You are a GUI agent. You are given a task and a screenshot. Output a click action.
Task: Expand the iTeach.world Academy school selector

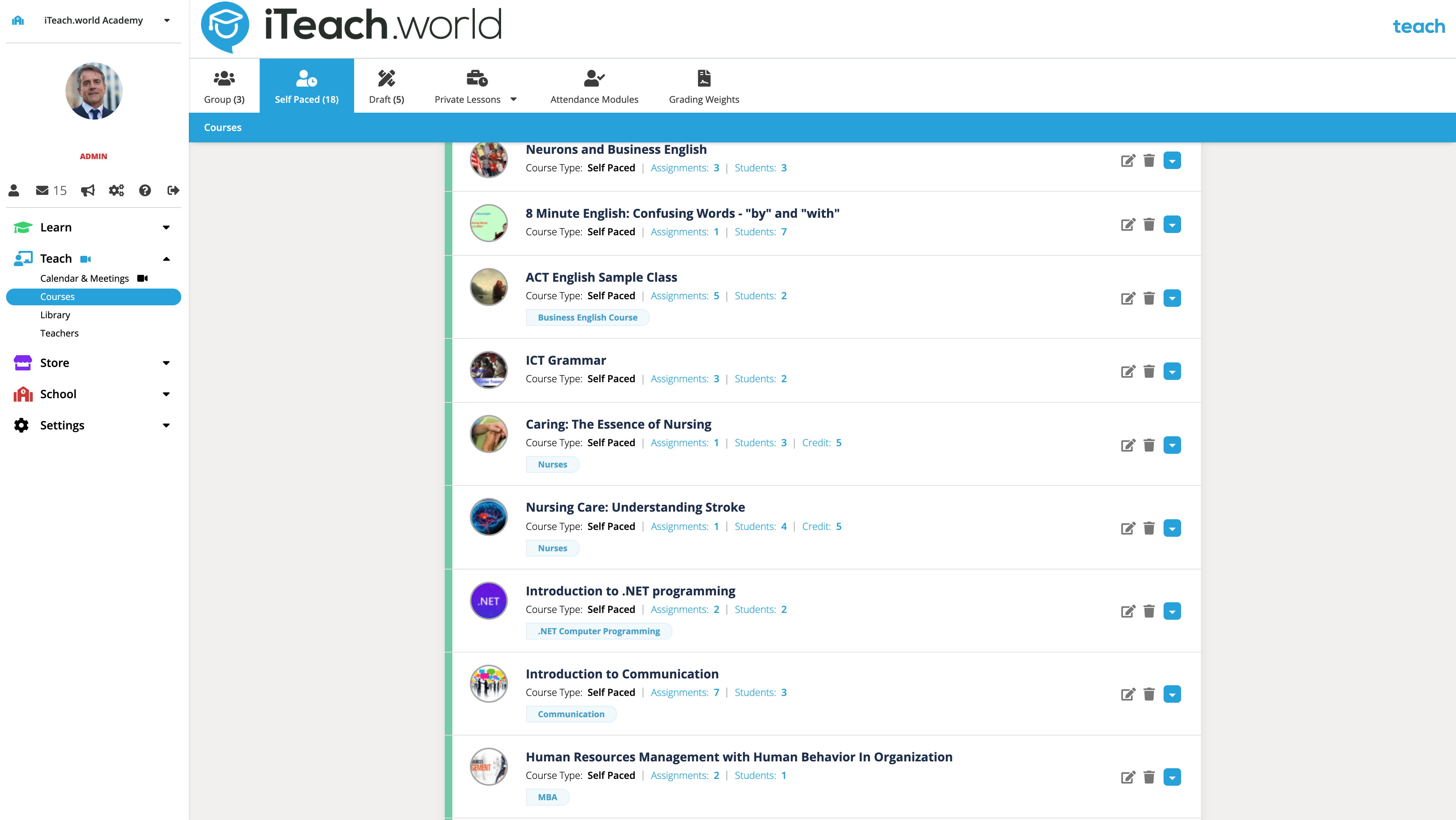[x=167, y=20]
